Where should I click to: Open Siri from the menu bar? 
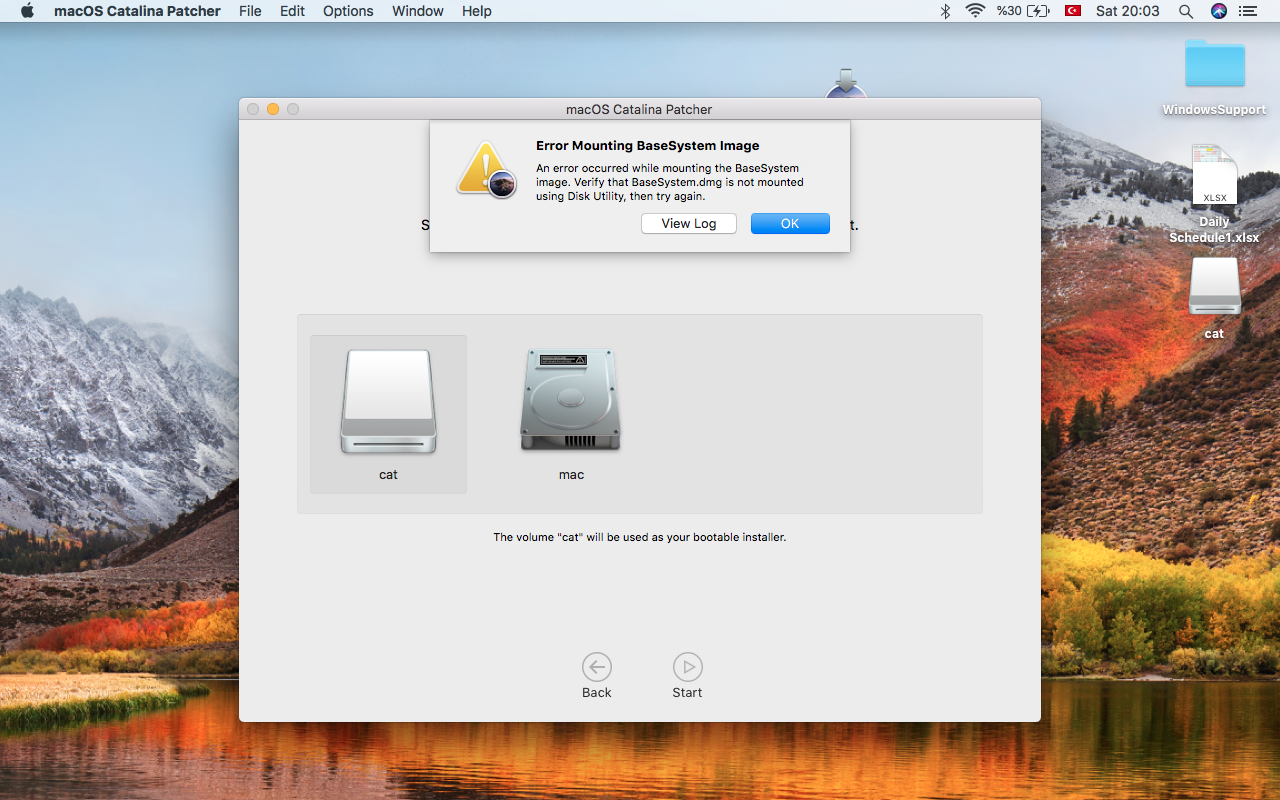(x=1218, y=11)
